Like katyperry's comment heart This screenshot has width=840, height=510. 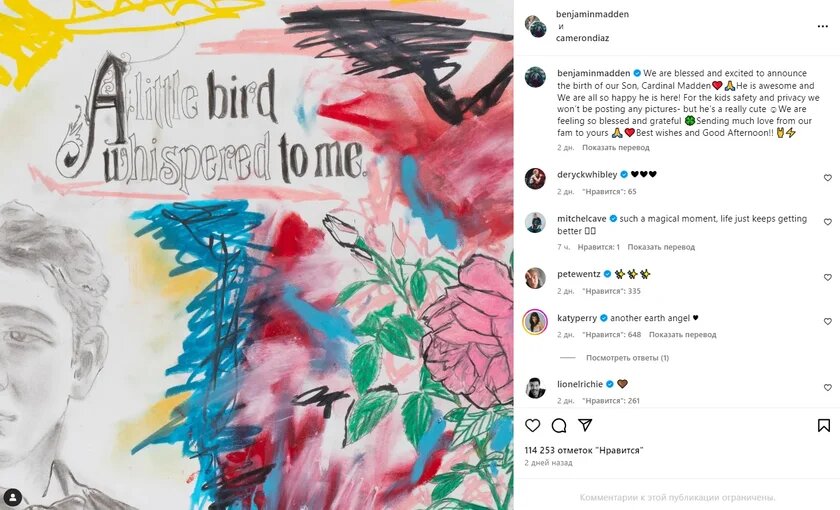pos(828,321)
